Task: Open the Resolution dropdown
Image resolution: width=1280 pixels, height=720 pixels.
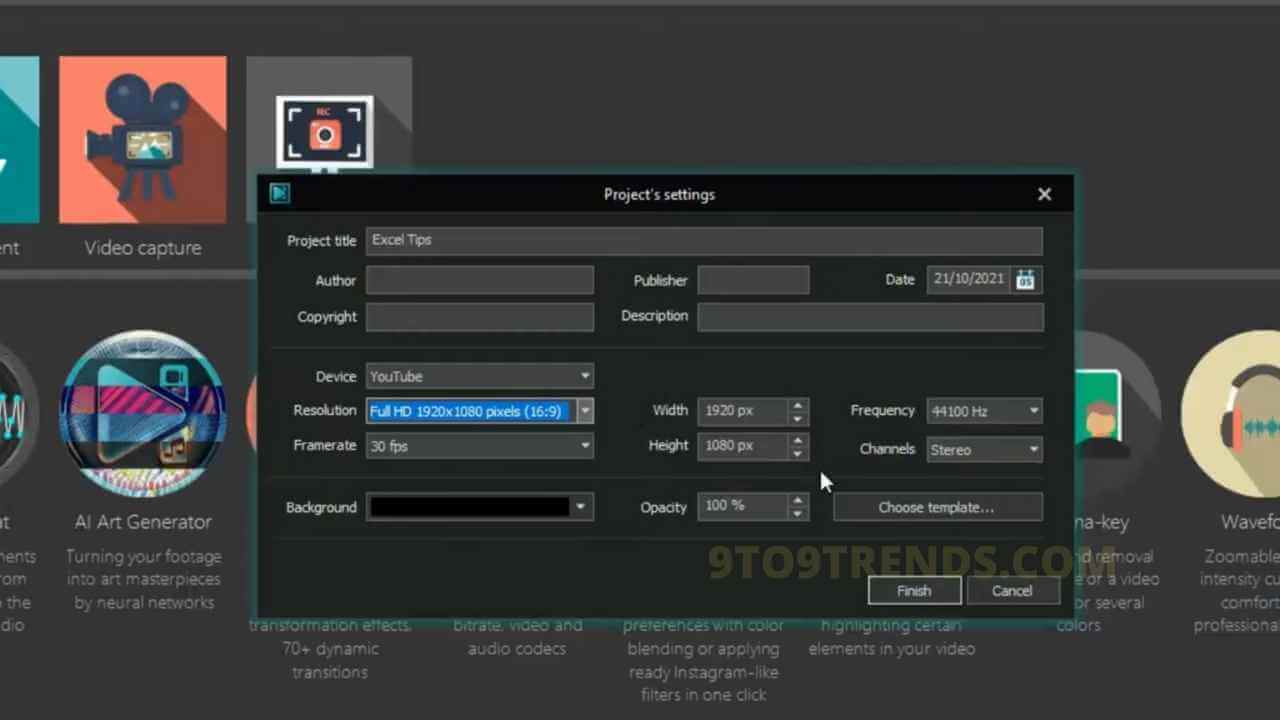Action: [585, 411]
